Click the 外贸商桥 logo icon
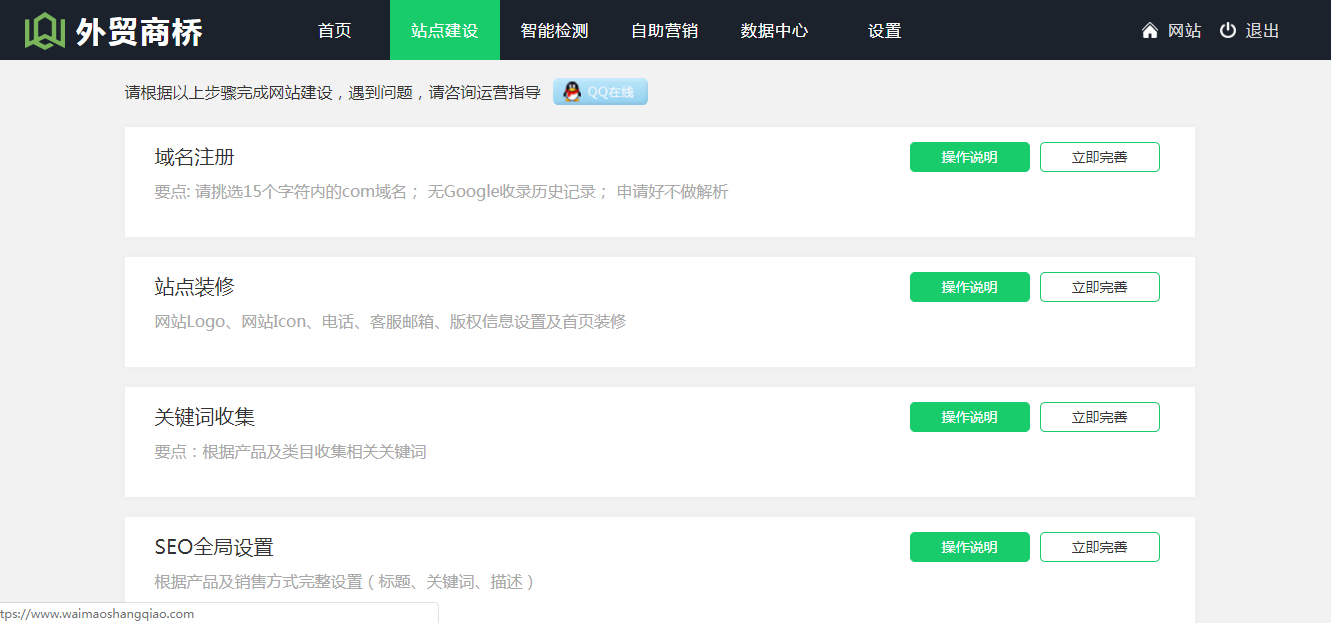 tap(45, 31)
